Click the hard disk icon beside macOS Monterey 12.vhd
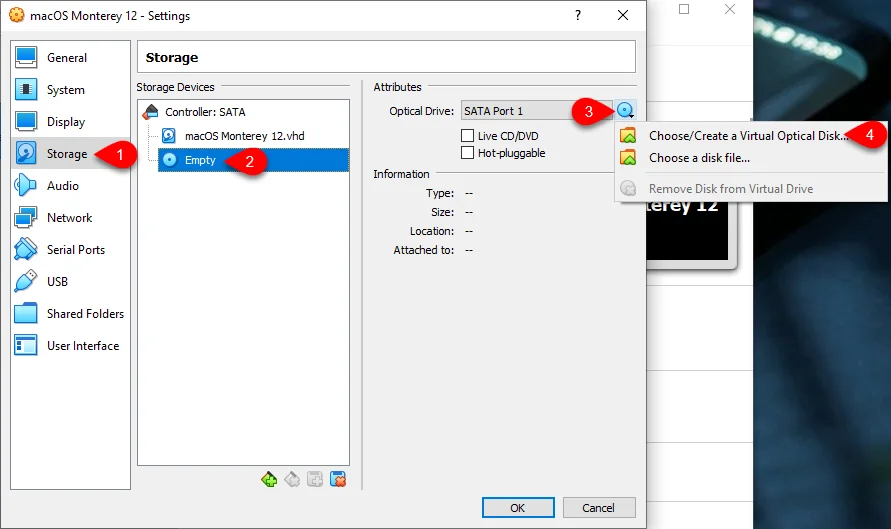This screenshot has width=891, height=529. point(169,136)
